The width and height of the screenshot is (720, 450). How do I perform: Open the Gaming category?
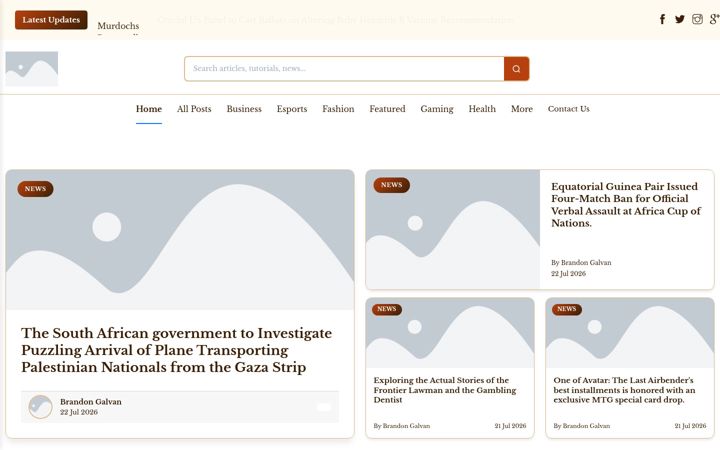point(437,109)
